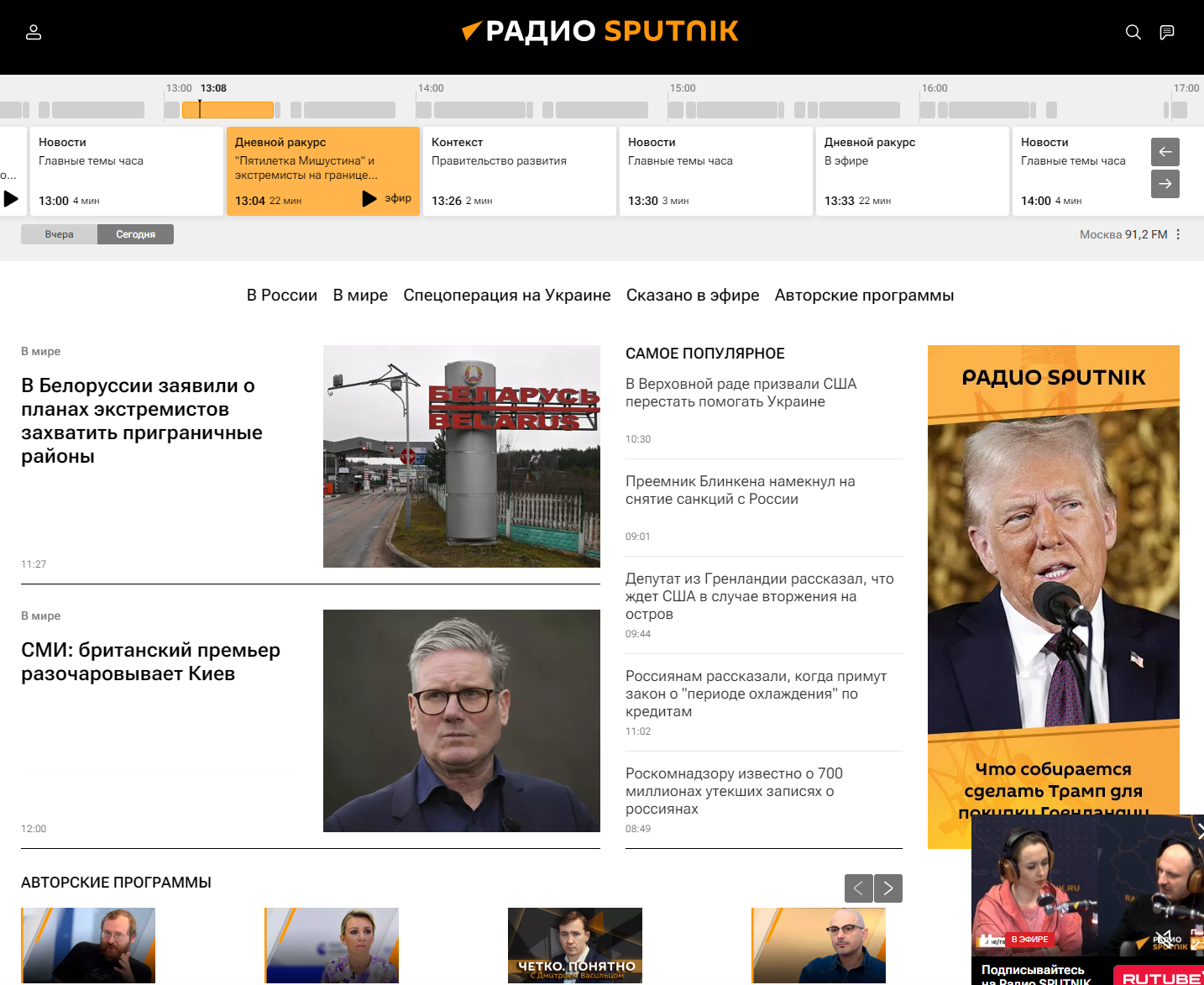This screenshot has height=985, width=1204.
Task: Open the chat messages icon
Action: point(1167,32)
